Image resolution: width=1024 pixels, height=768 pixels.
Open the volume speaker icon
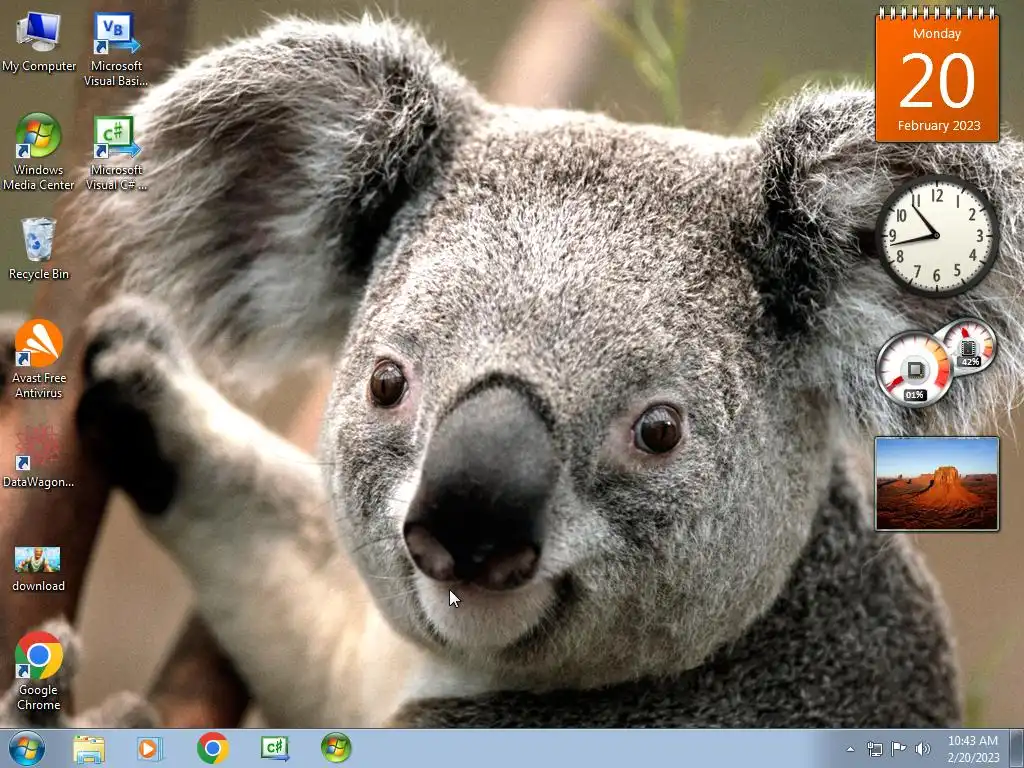[x=923, y=749]
